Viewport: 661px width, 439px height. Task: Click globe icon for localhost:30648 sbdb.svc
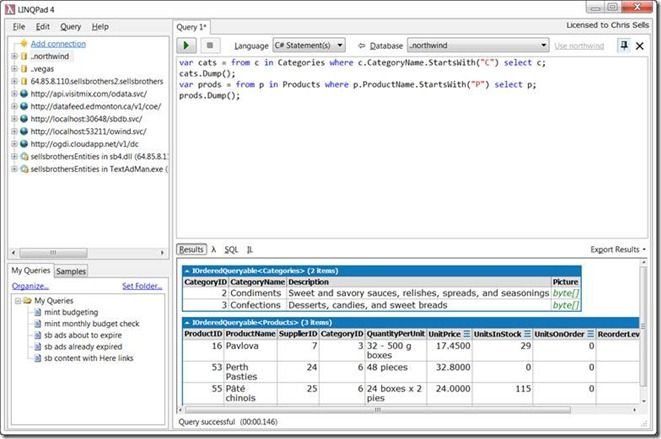[x=24, y=119]
